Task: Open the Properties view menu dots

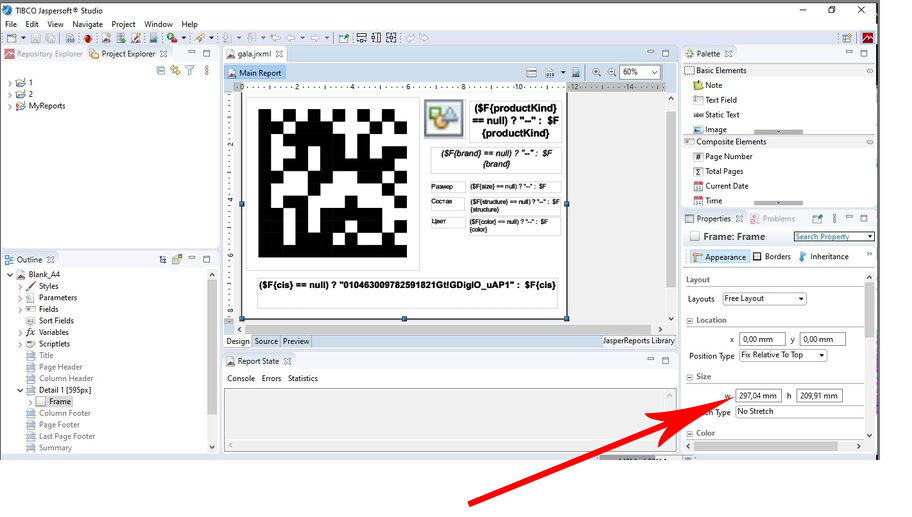Action: pyautogui.click(x=834, y=219)
